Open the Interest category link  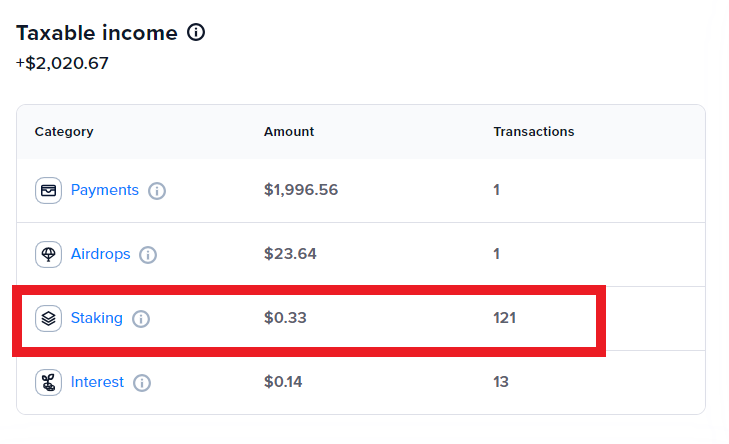point(97,382)
